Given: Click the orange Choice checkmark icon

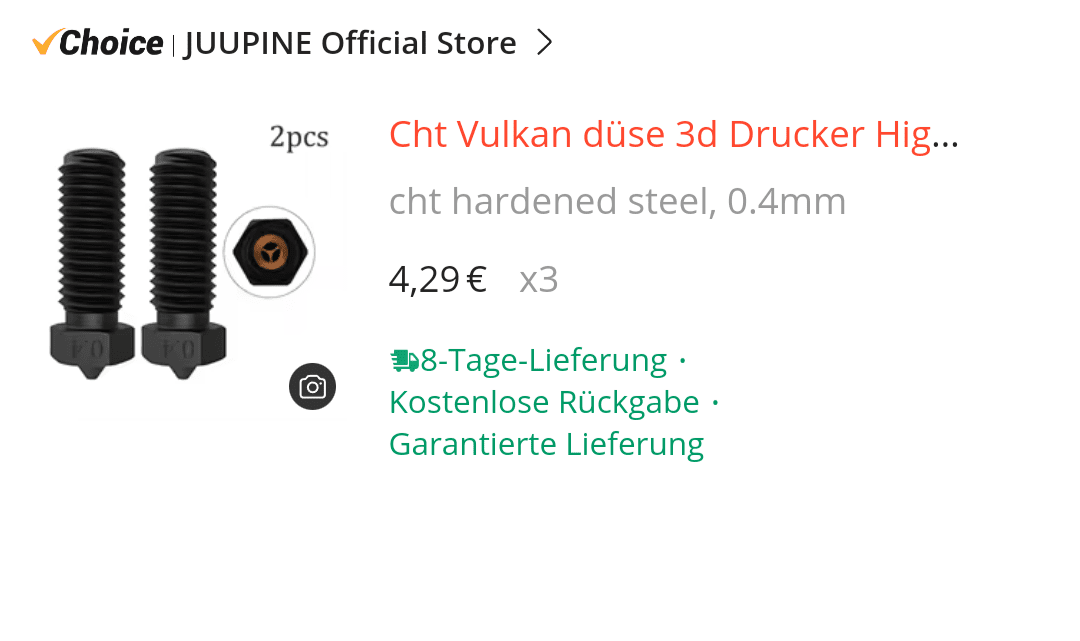Looking at the screenshot, I should coord(46,41).
